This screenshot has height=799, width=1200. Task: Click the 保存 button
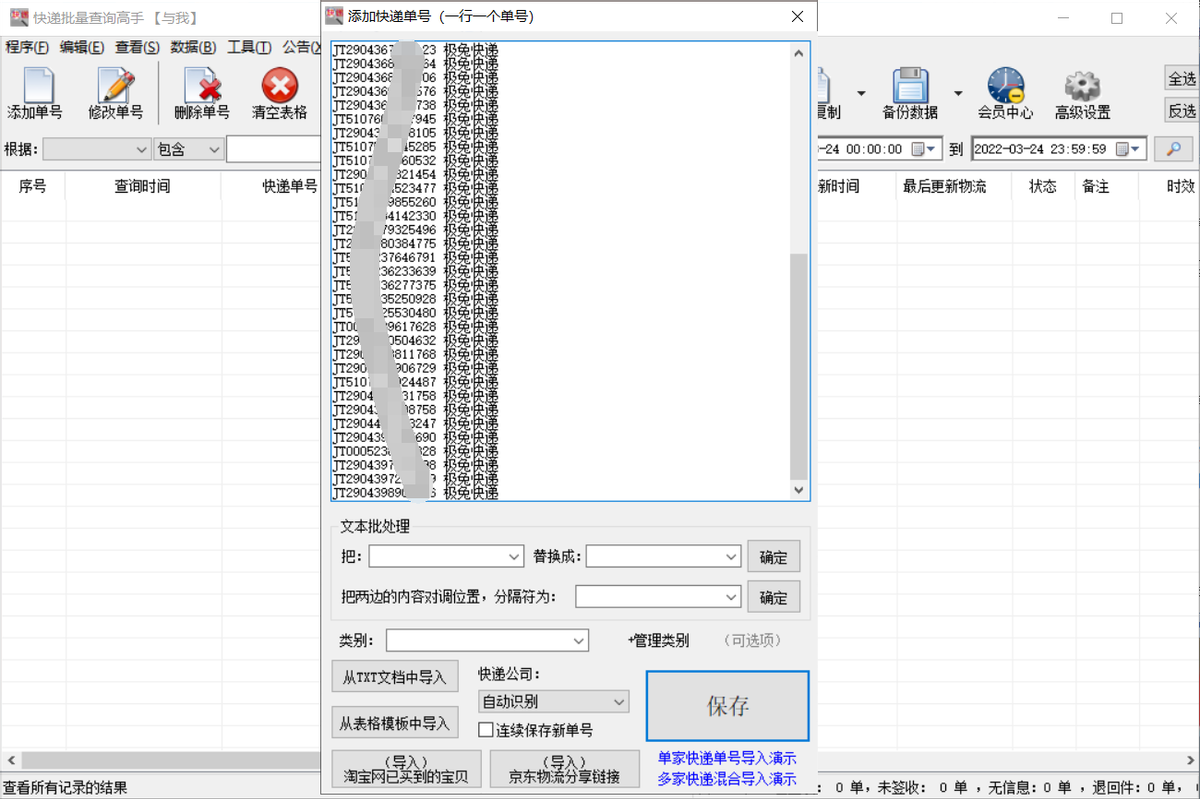pyautogui.click(x=727, y=706)
